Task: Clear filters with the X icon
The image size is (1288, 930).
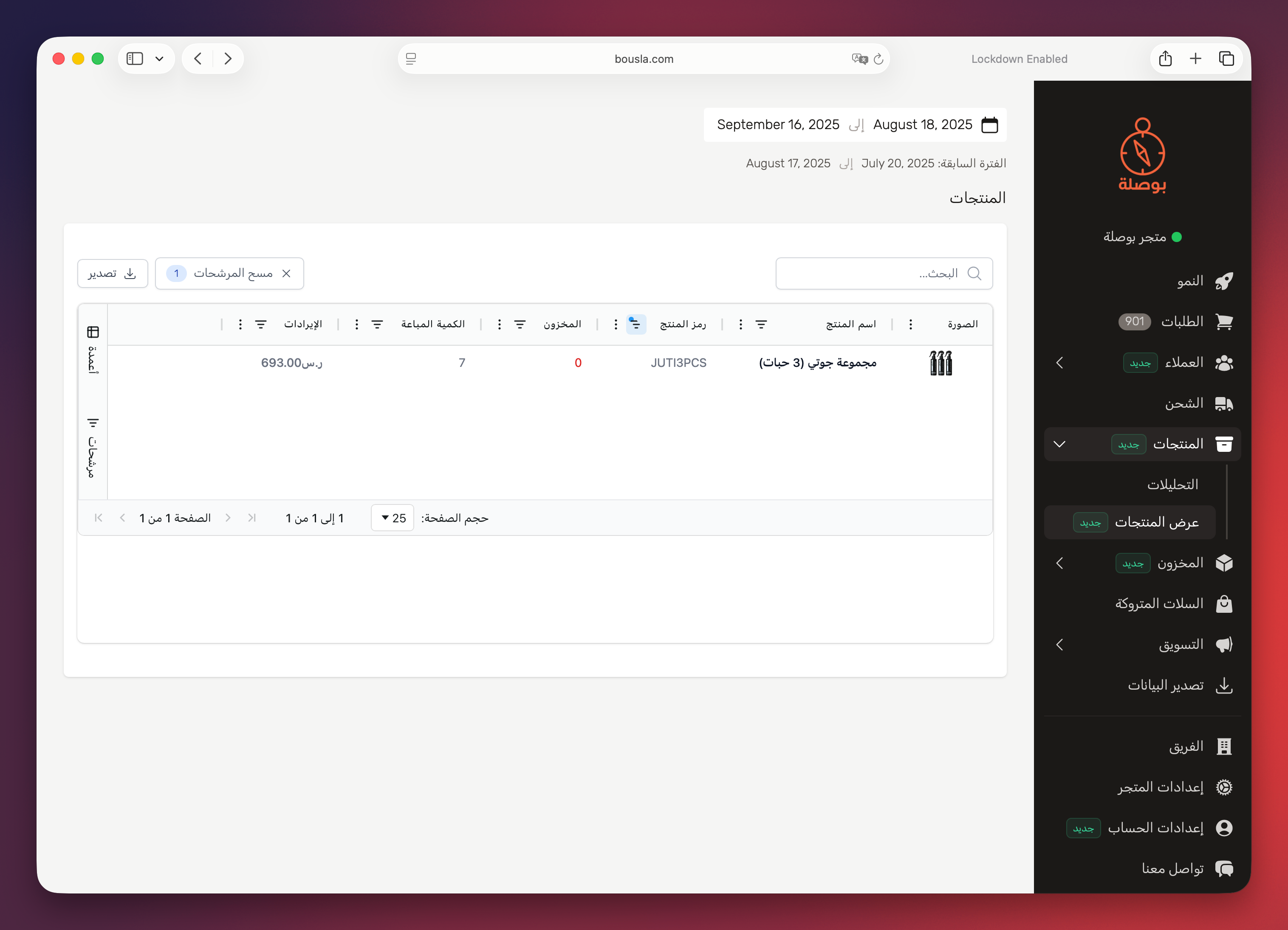Action: [x=286, y=273]
